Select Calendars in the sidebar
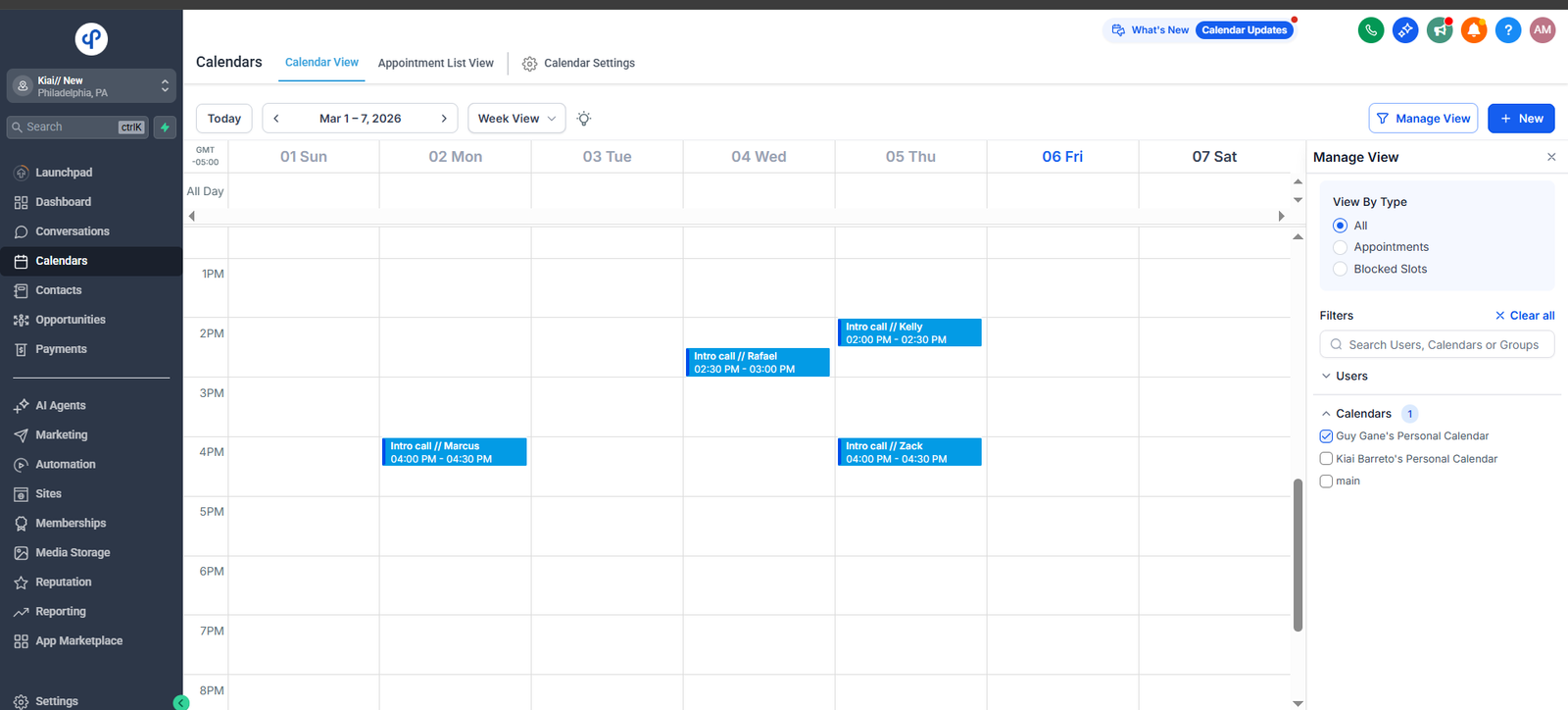The width and height of the screenshot is (1568, 710). tap(91, 261)
